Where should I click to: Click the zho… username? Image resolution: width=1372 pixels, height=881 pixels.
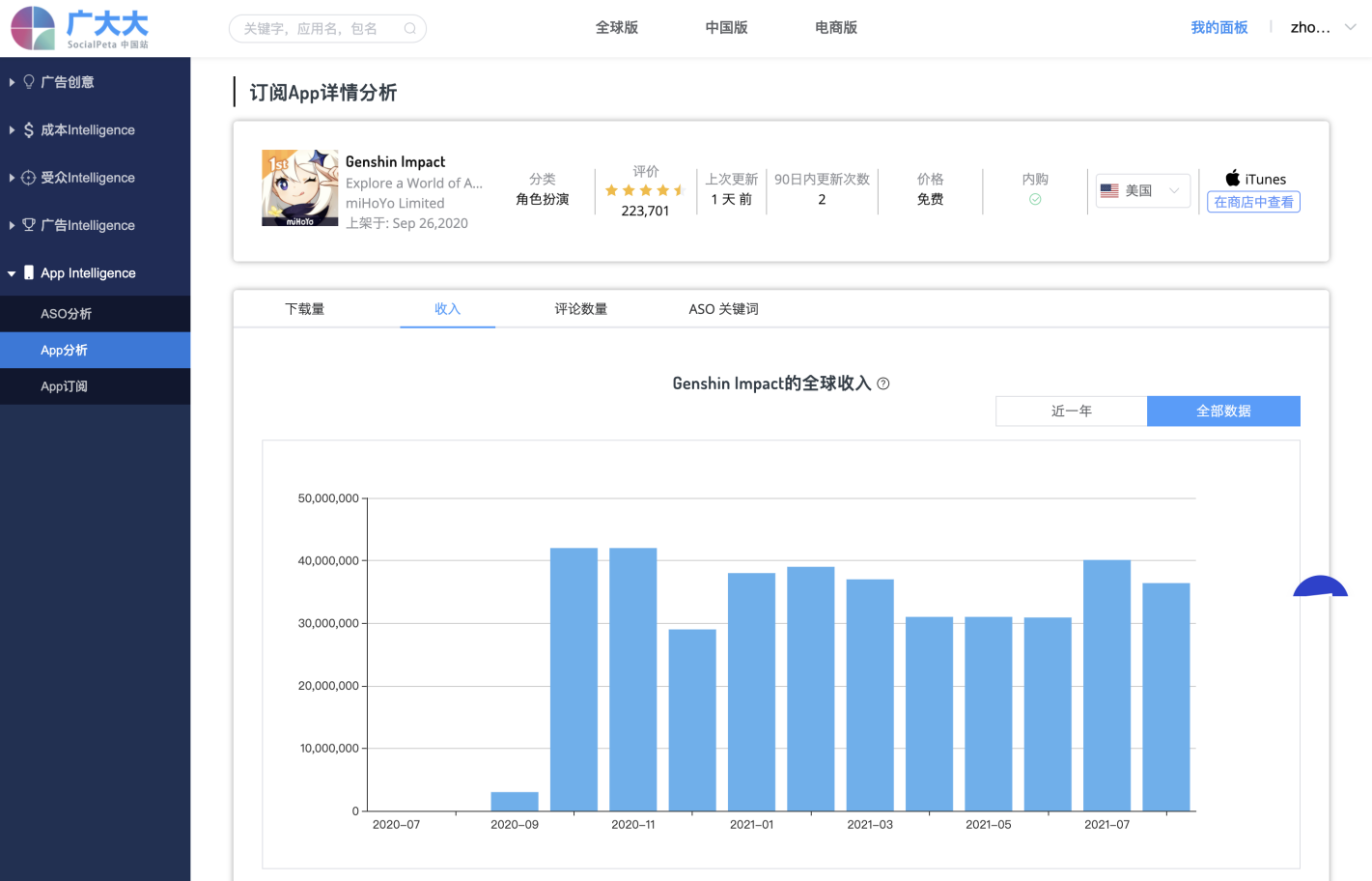pyautogui.click(x=1310, y=27)
